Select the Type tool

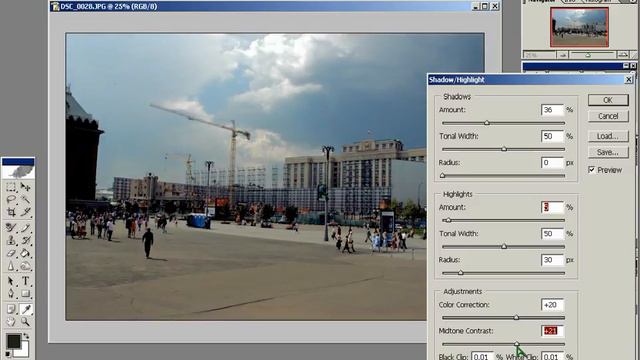pos(25,281)
